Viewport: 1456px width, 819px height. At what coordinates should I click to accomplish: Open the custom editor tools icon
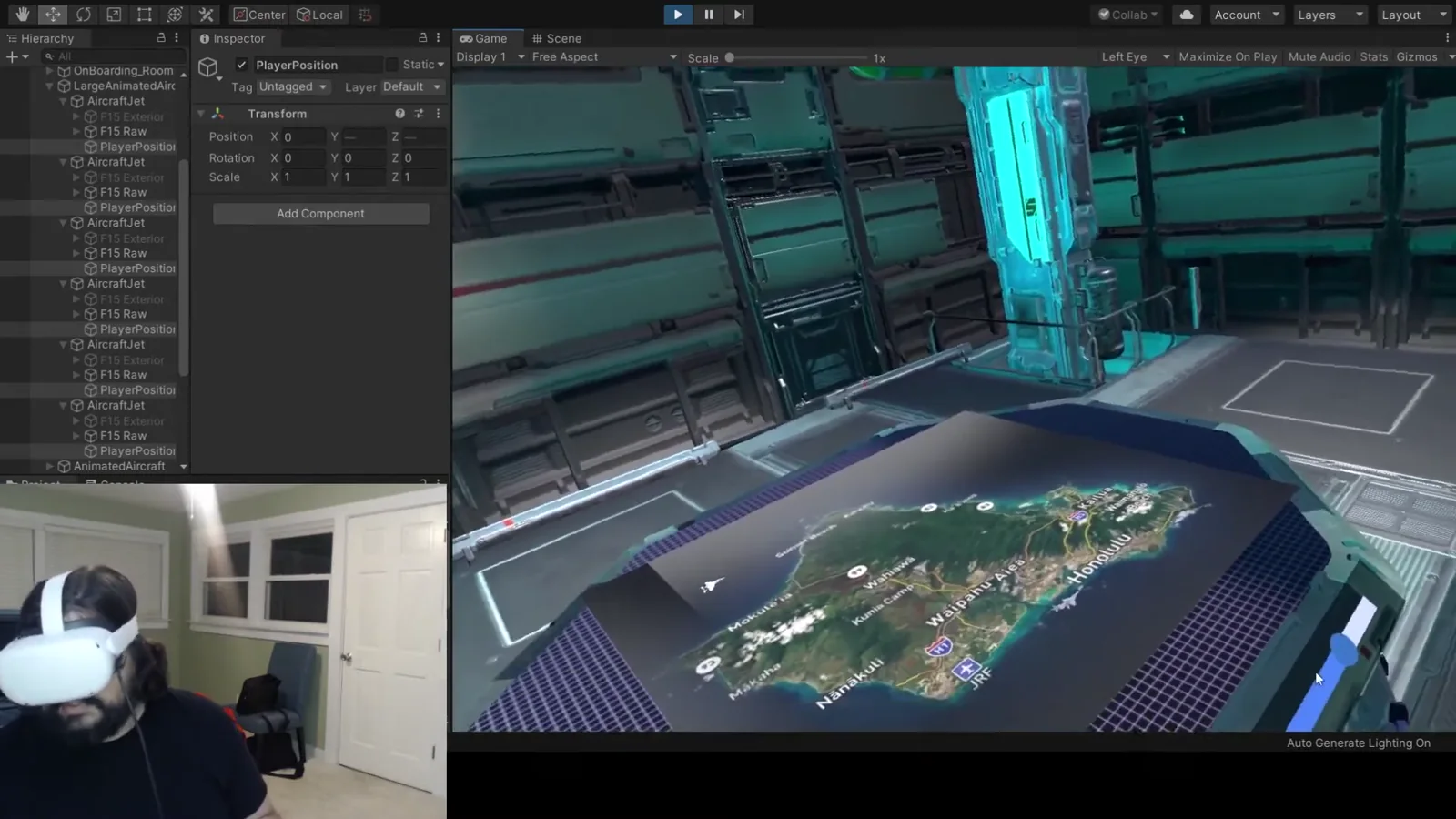[x=207, y=15]
